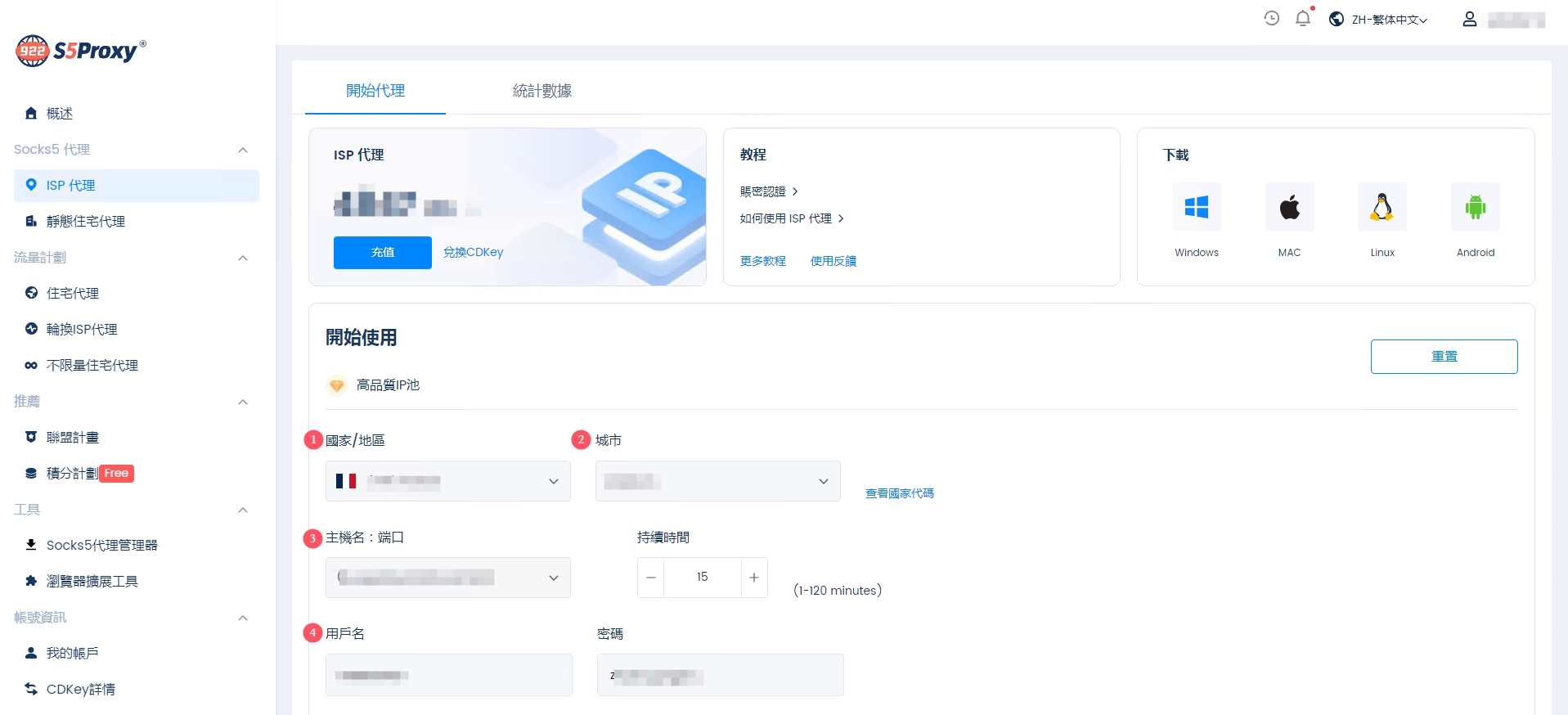Click the MAC download icon
The height and width of the screenshot is (715, 1568).
click(1289, 208)
